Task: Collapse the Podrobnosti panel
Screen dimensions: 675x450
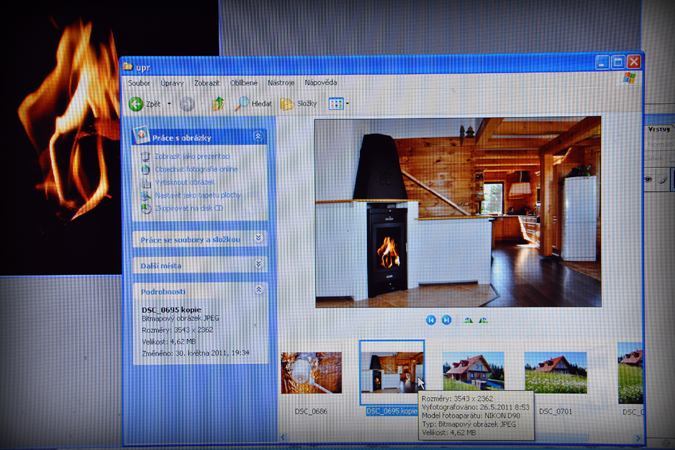Action: tap(258, 290)
